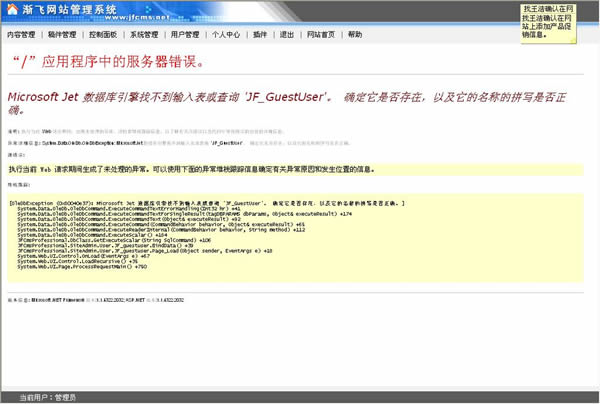600x404 pixels.
Task: Click the house icon in the header logo
Action: tap(13, 9)
